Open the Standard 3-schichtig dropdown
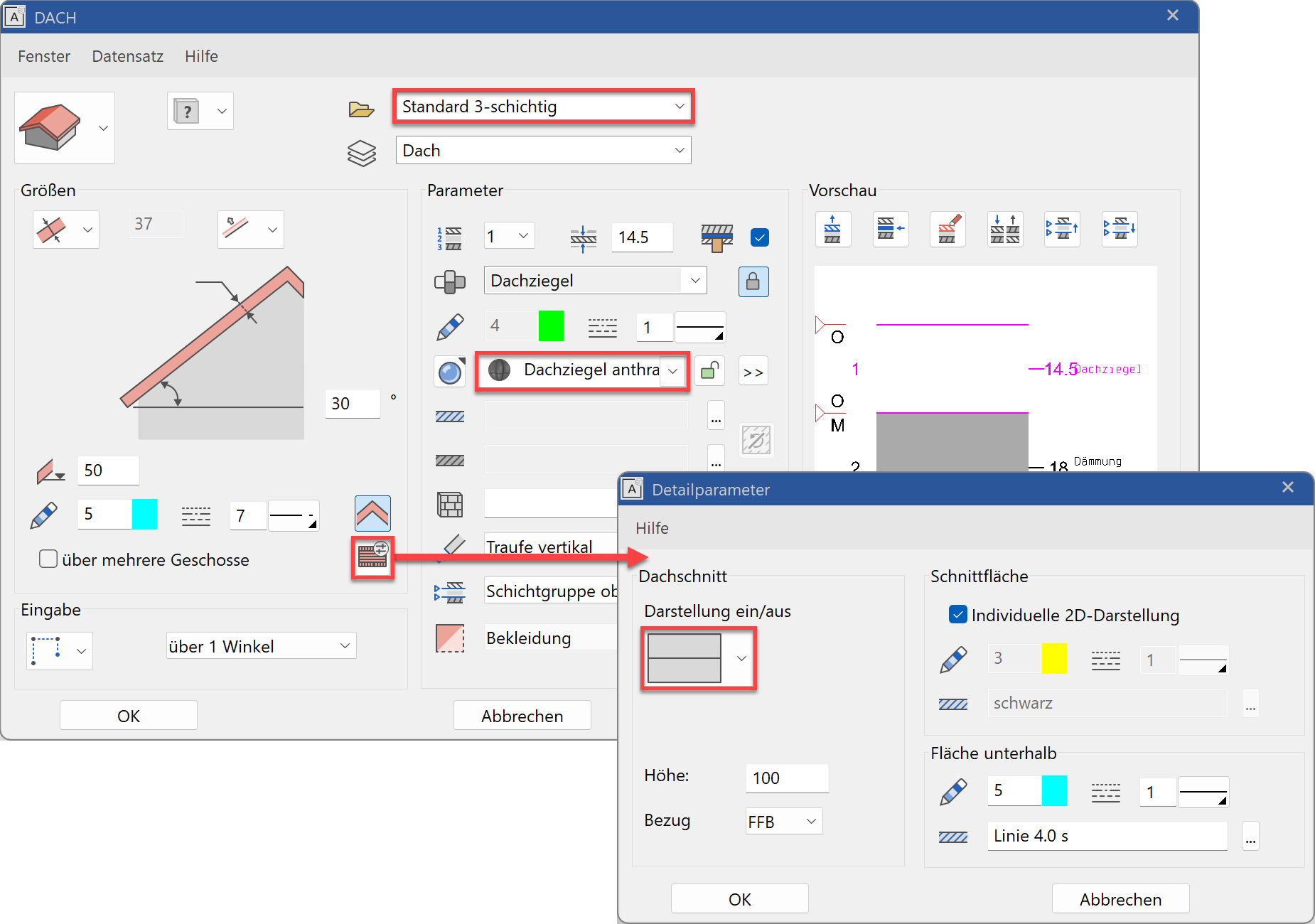The width and height of the screenshot is (1315, 924). 543,107
